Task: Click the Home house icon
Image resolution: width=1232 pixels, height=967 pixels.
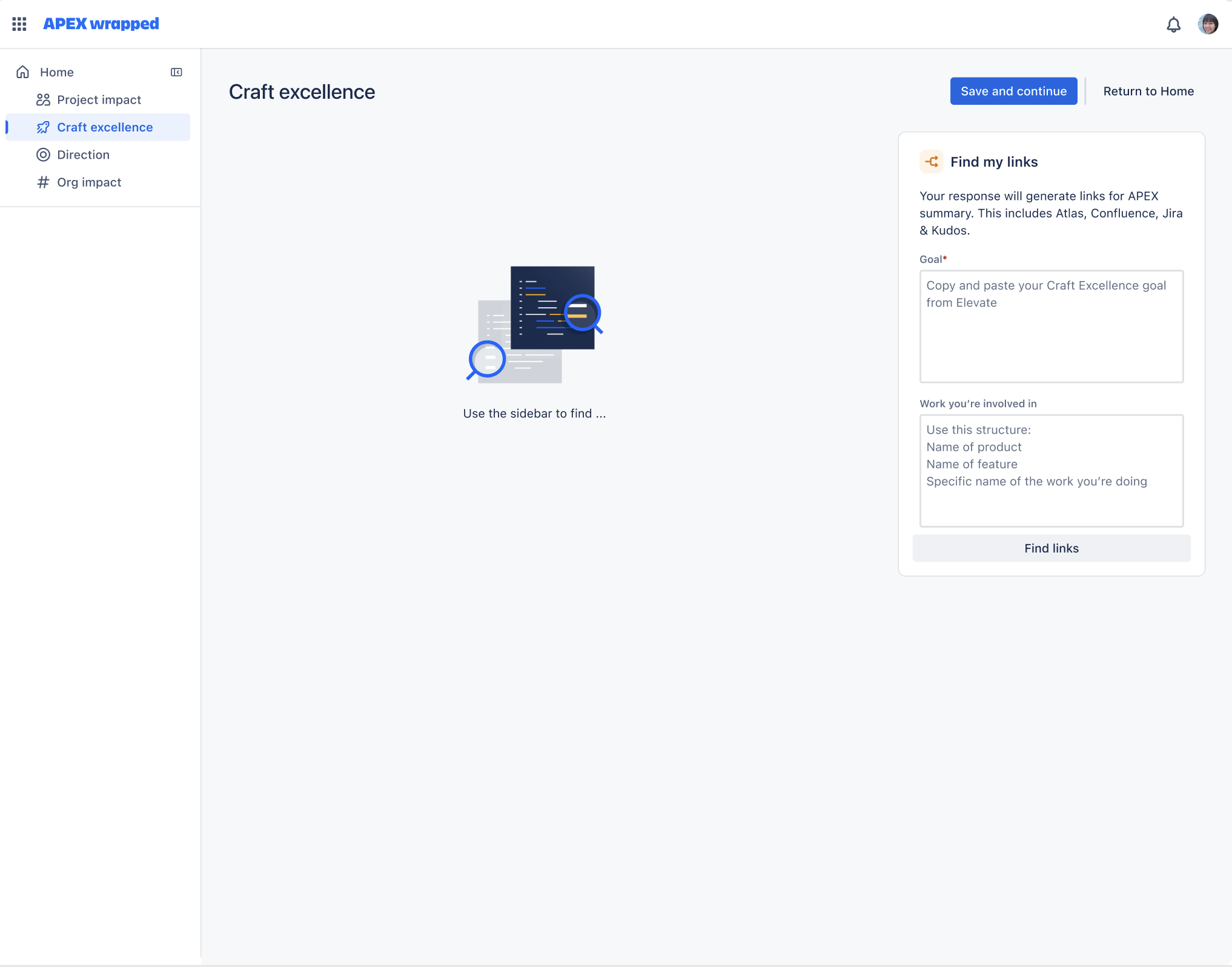Action: point(23,72)
